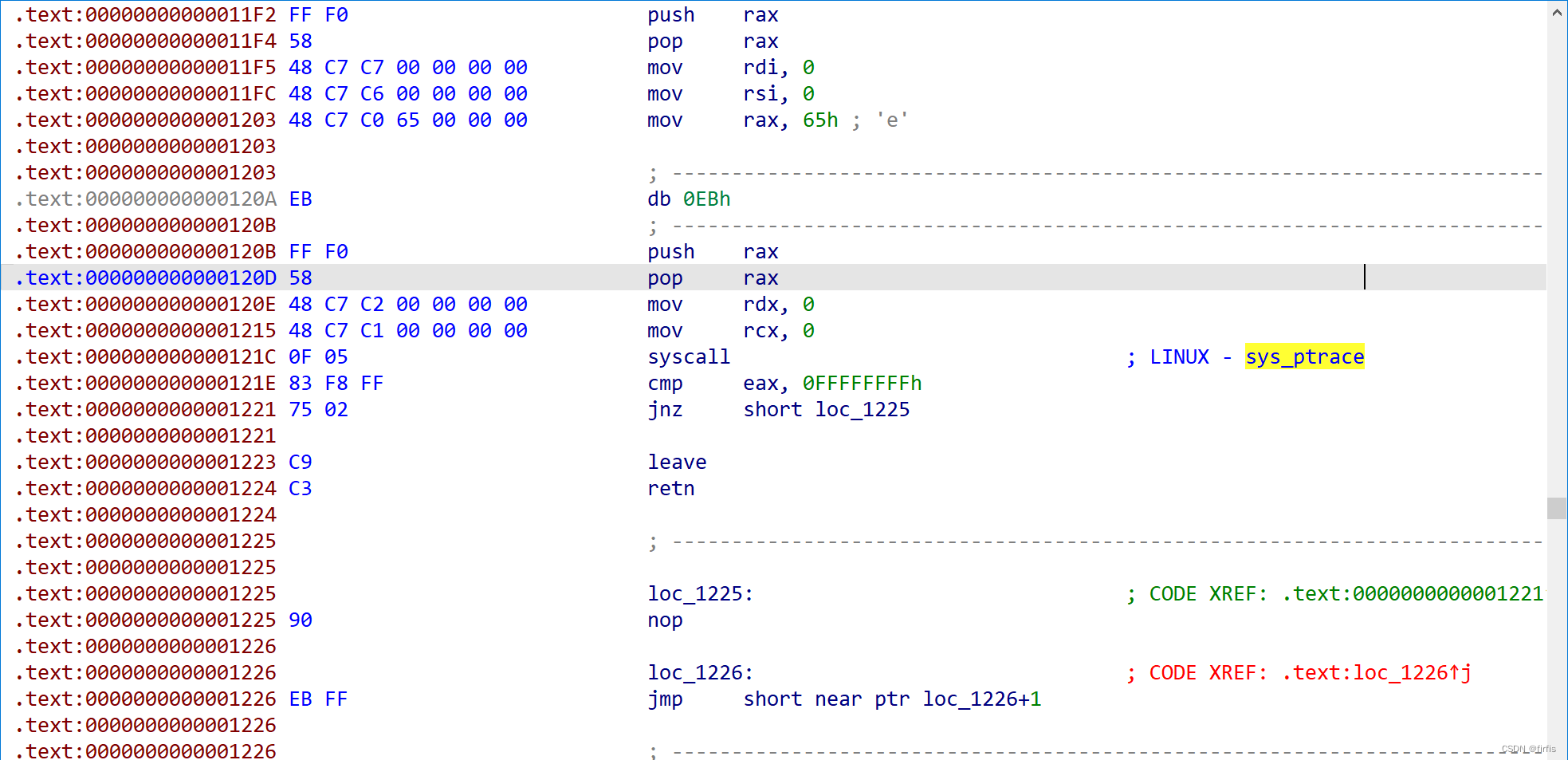The height and width of the screenshot is (760, 1568).
Task: Click the loc_1225: label definition
Action: [700, 594]
